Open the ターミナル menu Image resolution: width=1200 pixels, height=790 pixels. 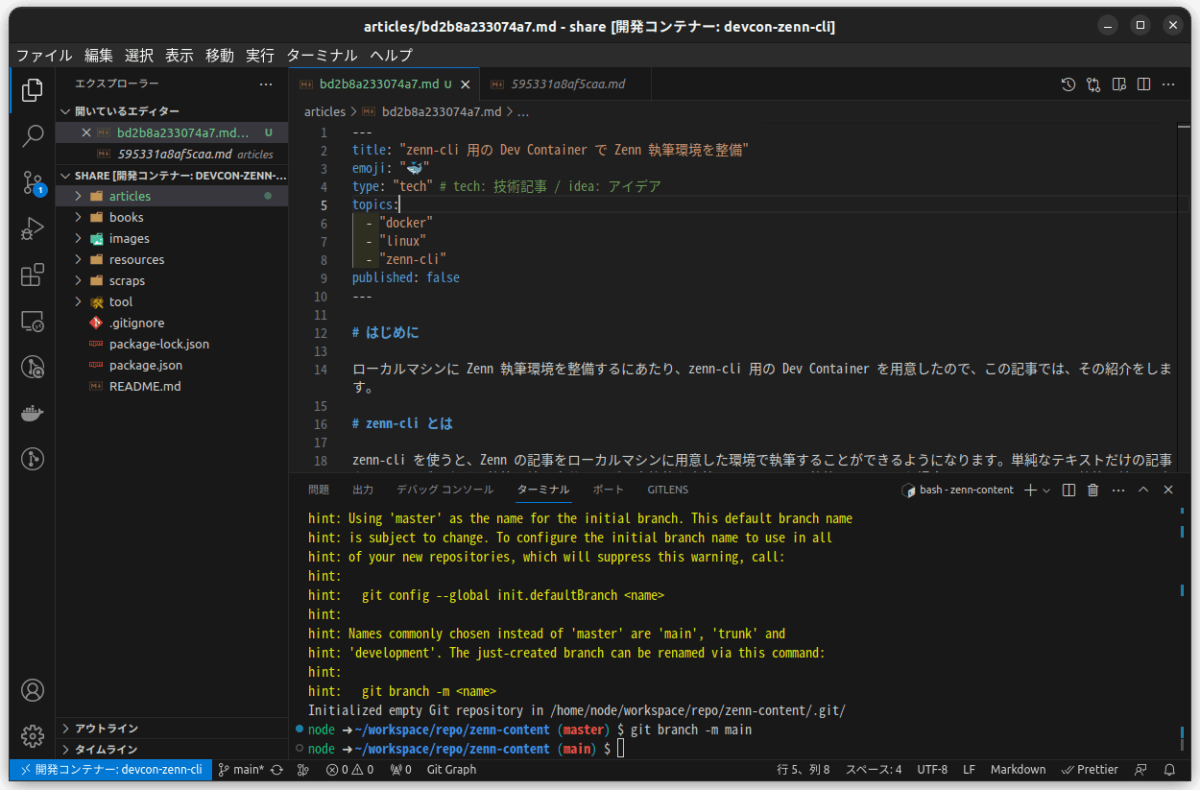(x=321, y=55)
